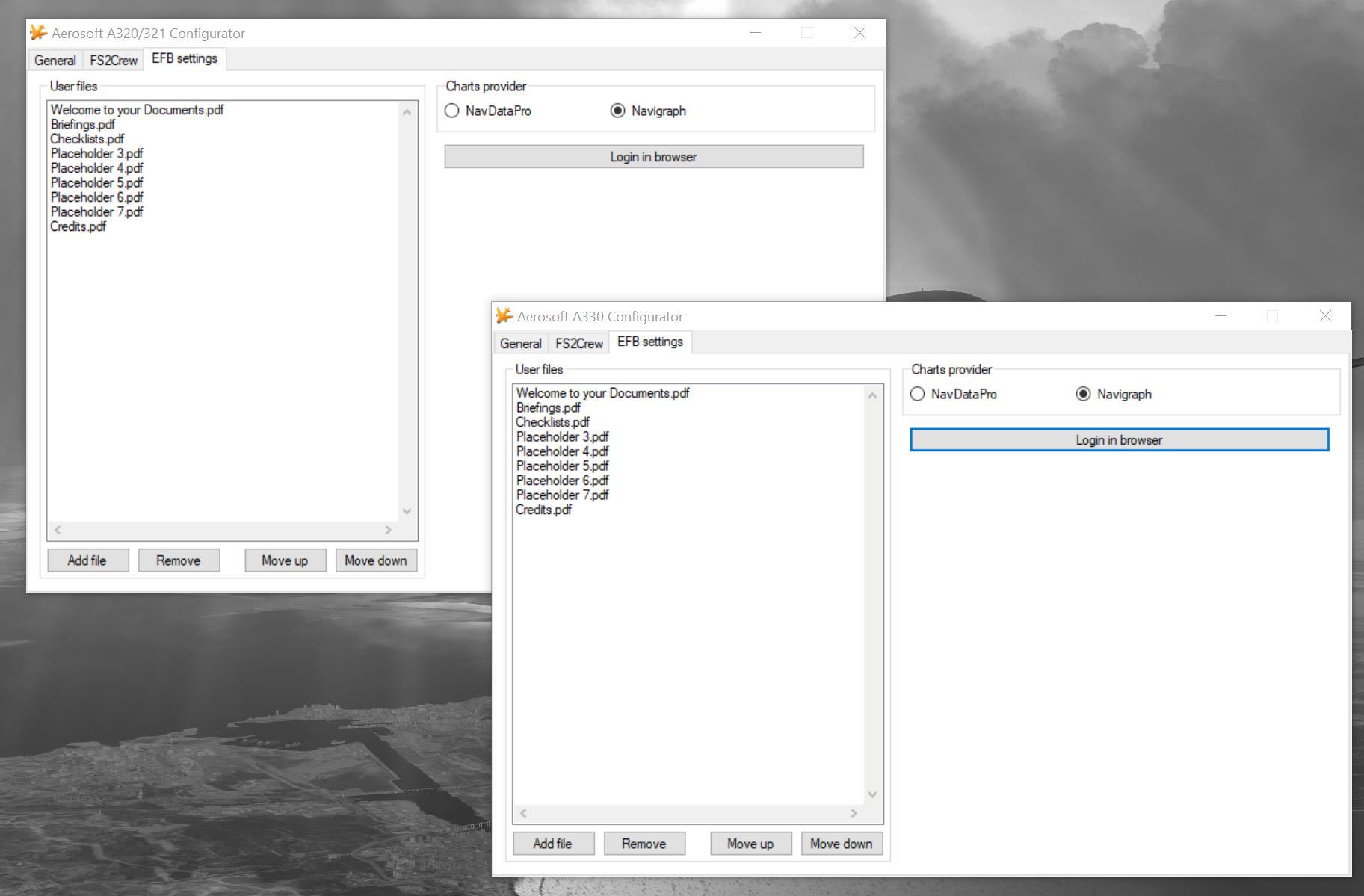Select Navigraph in the A330 Configurator

click(1083, 394)
